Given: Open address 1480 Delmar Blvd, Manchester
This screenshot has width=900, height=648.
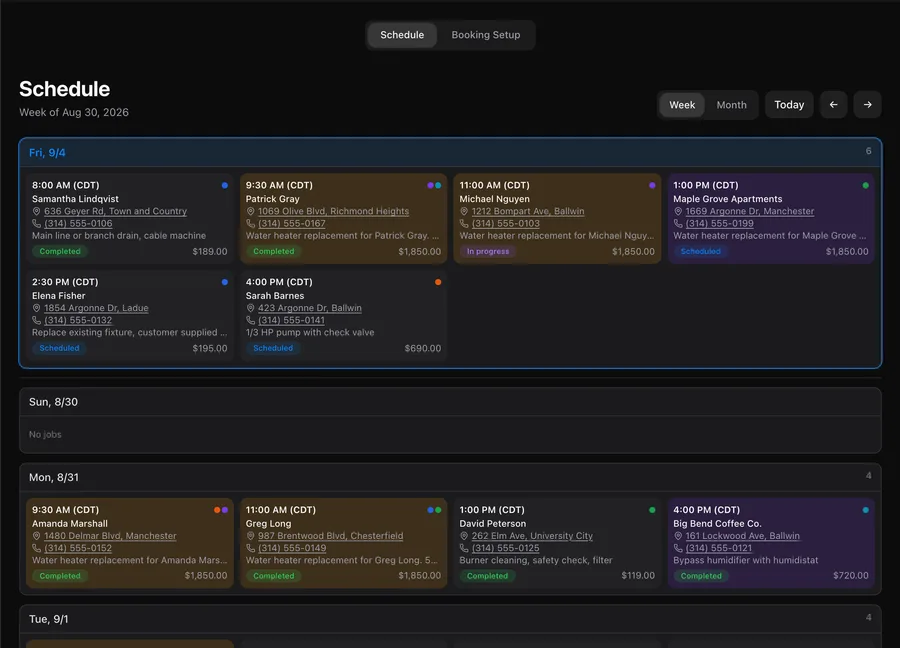Looking at the screenshot, I should pyautogui.click(x=110, y=536).
